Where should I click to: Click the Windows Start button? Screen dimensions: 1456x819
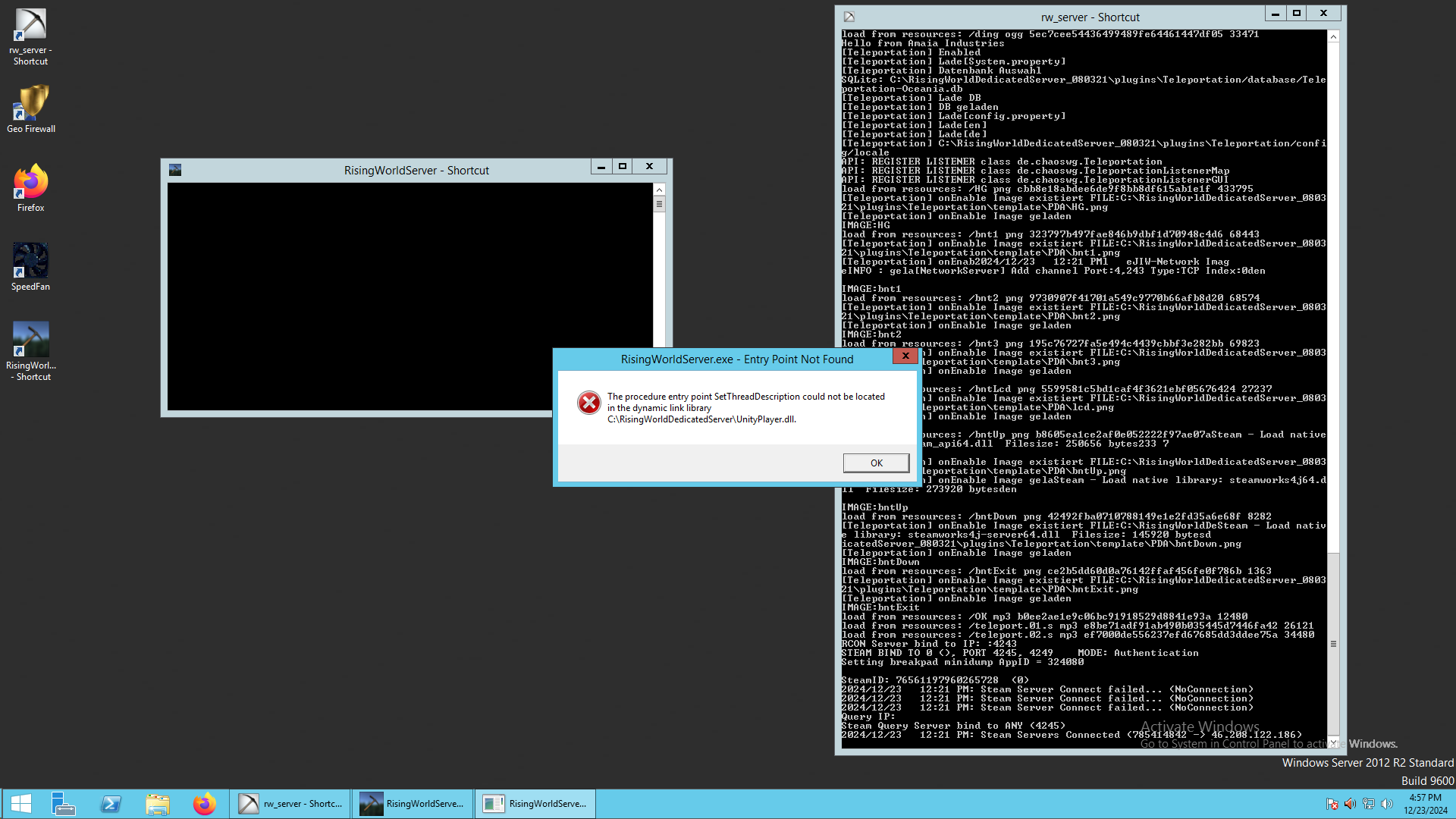click(x=20, y=804)
